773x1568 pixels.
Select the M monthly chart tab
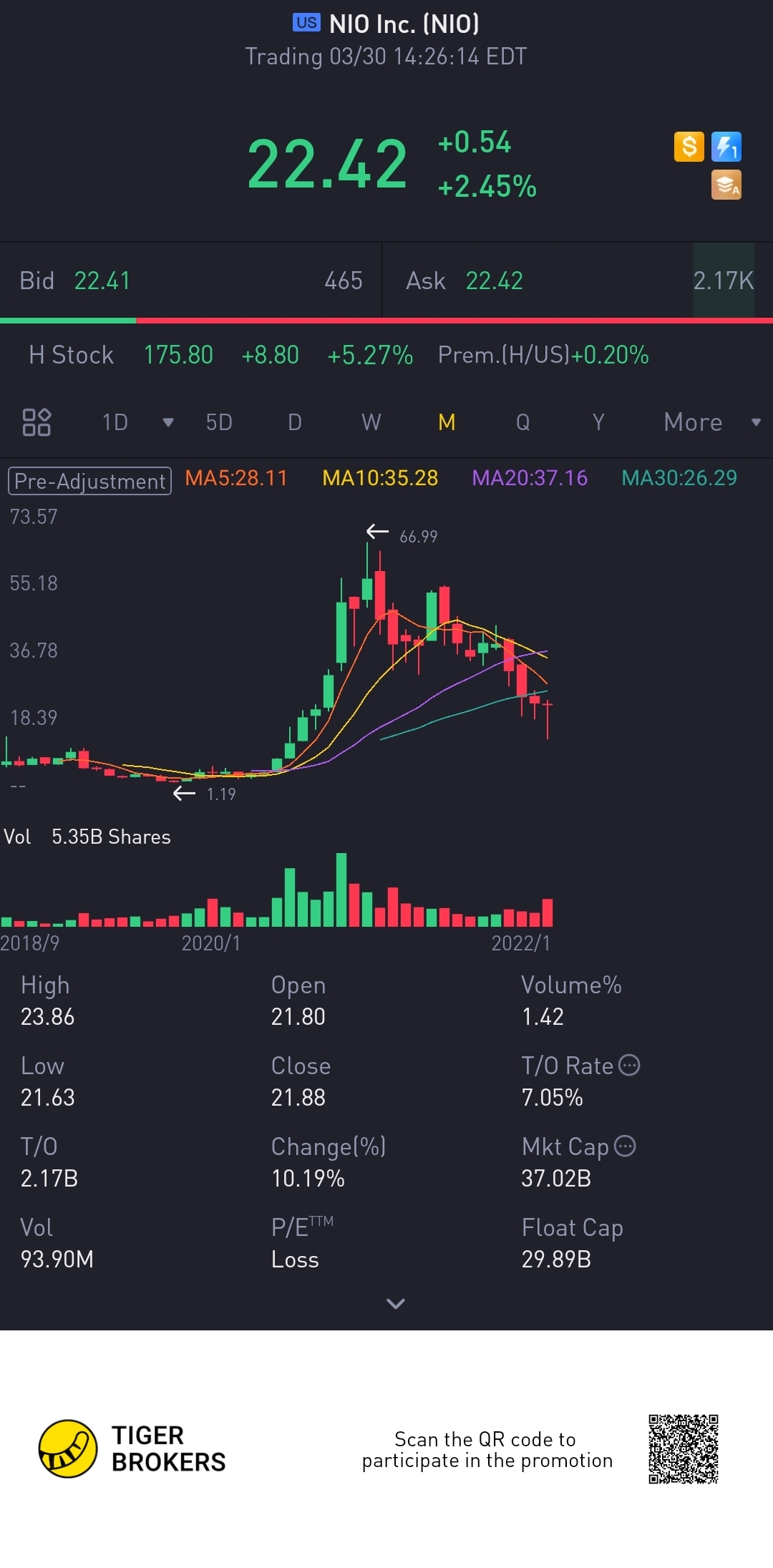pos(447,422)
